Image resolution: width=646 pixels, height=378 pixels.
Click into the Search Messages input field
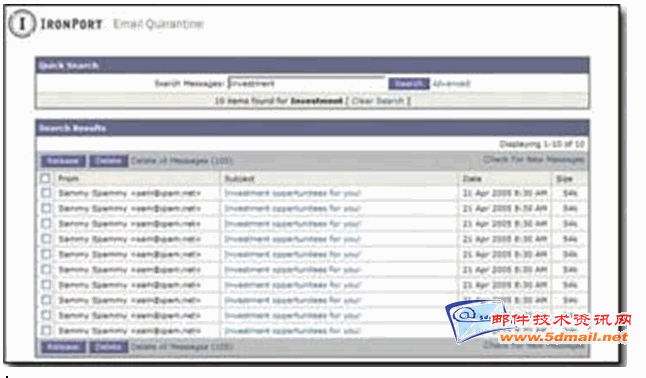click(x=307, y=84)
